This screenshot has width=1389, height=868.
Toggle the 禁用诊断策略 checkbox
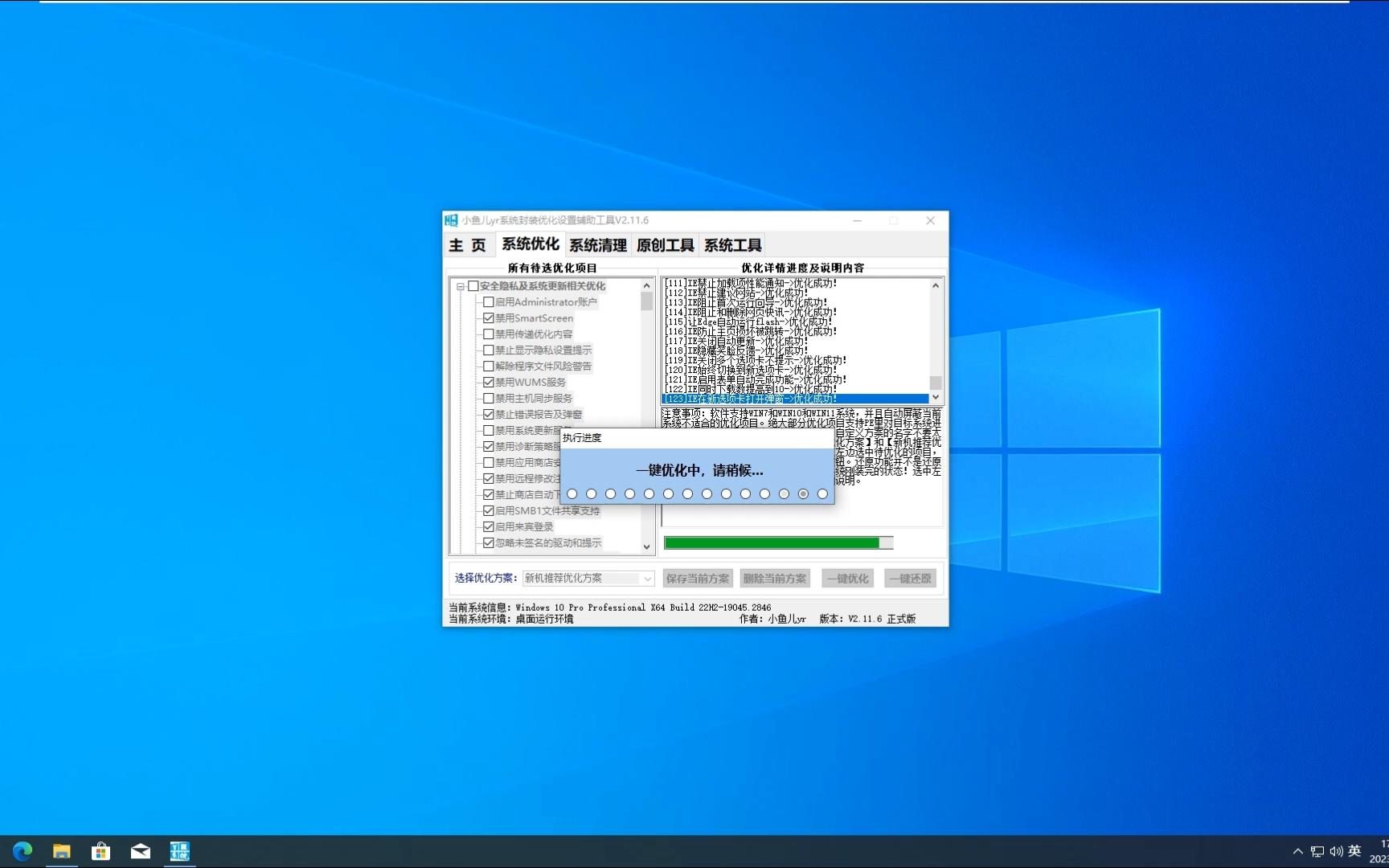[488, 447]
